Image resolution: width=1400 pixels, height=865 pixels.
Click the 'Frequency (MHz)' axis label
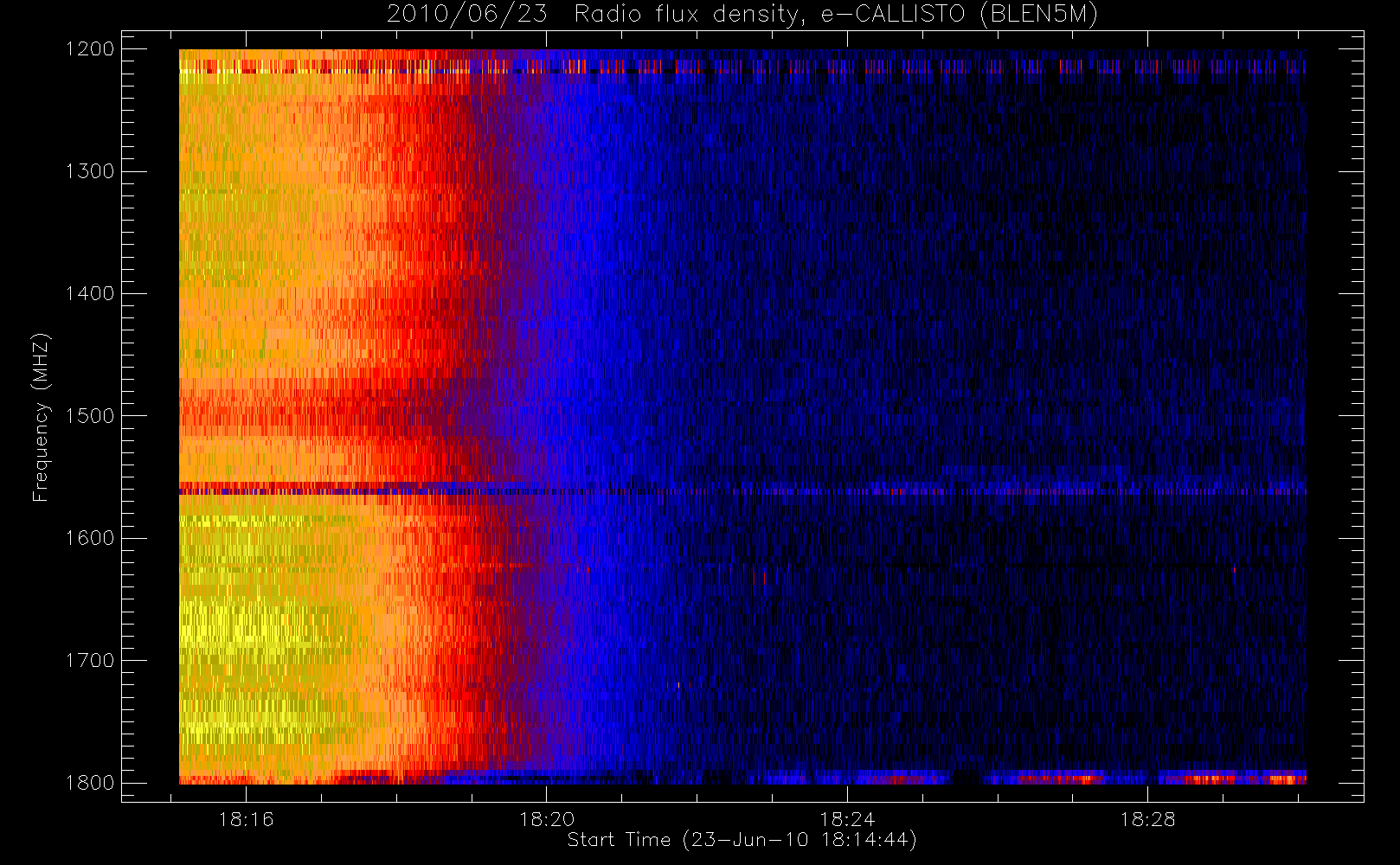coord(40,417)
